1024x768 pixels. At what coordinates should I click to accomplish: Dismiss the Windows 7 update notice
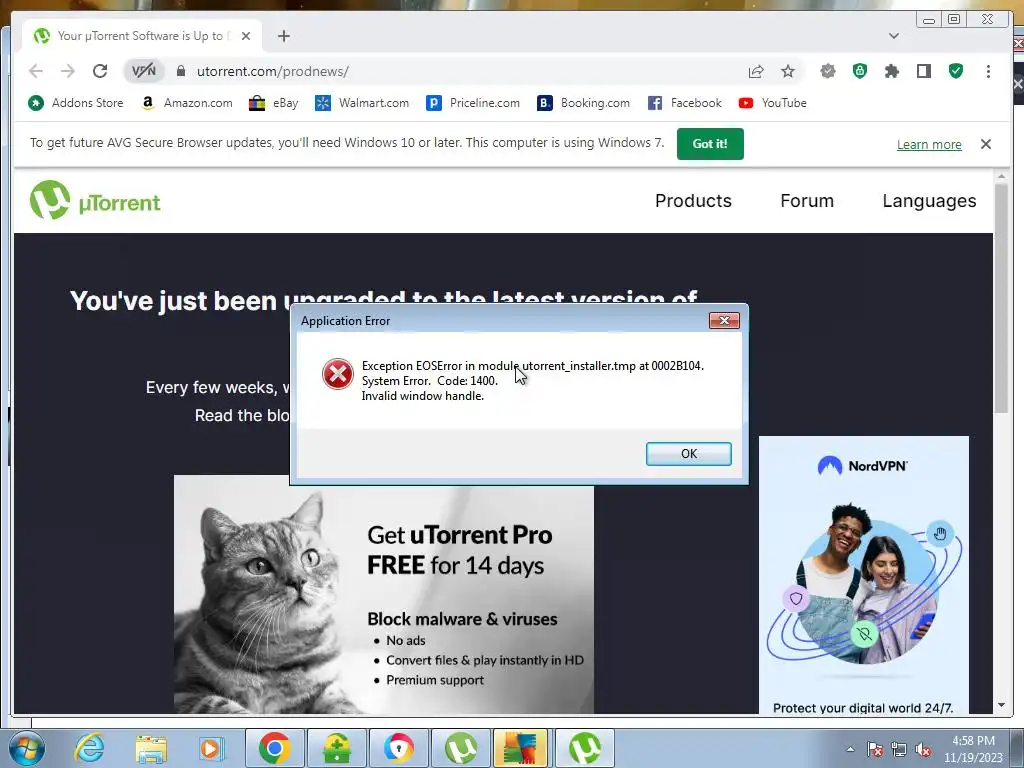[x=986, y=144]
